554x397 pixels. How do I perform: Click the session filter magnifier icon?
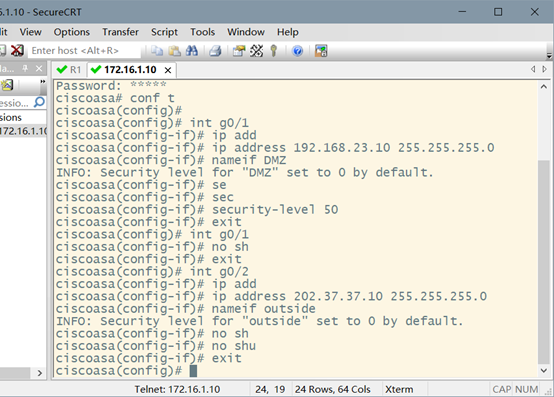pyautogui.click(x=39, y=102)
